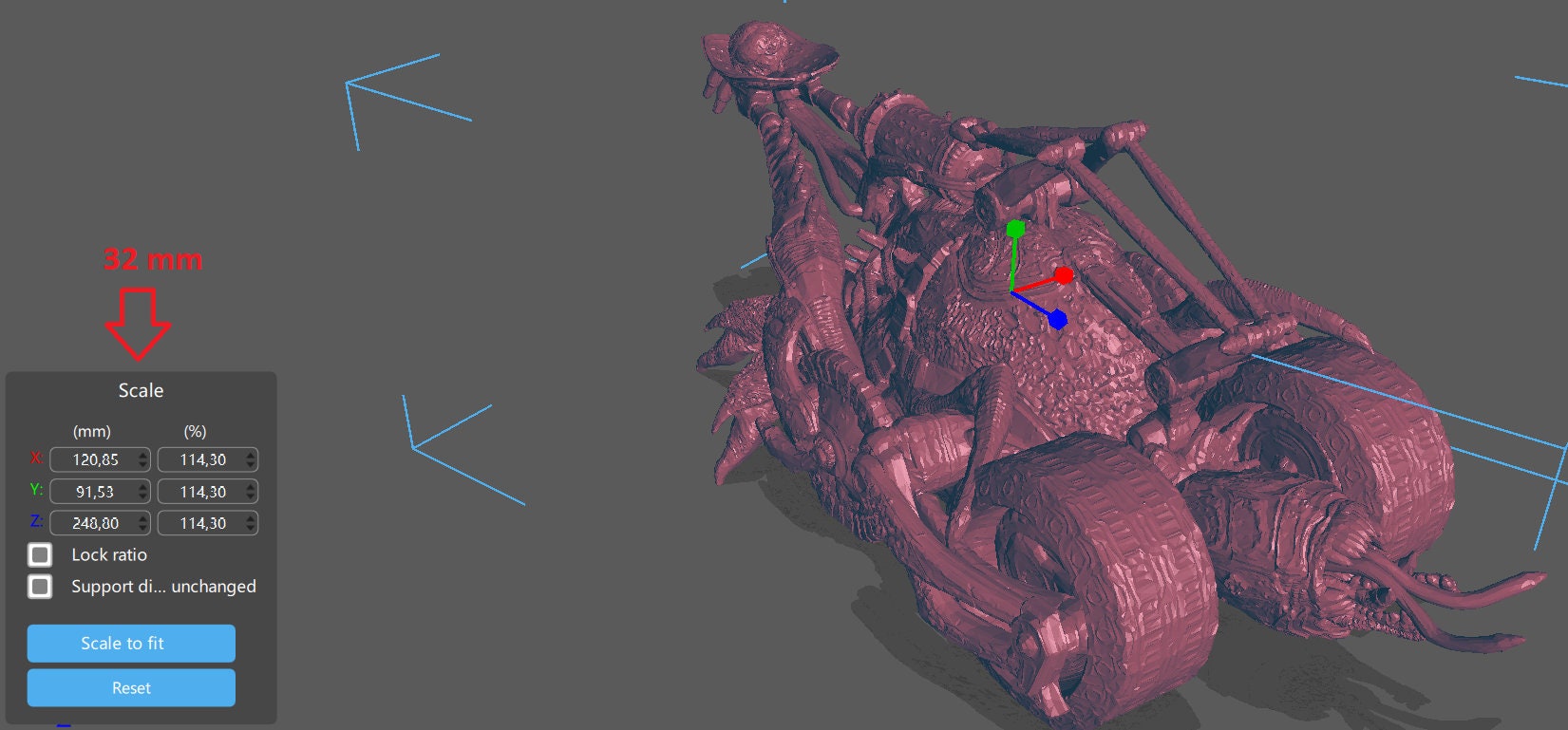The image size is (1568, 730).
Task: Click the Y size field in mm
Action: [x=94, y=492]
